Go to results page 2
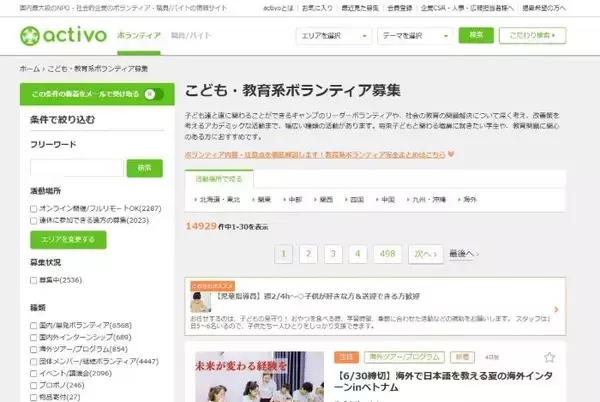 tap(308, 254)
